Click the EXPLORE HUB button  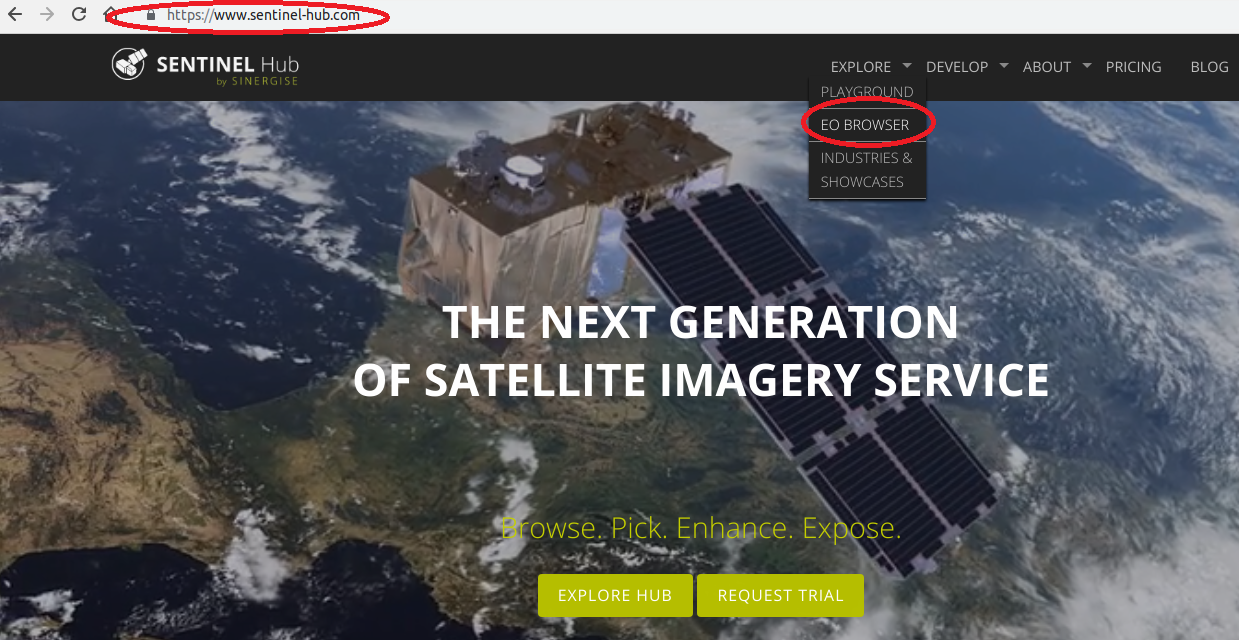click(615, 595)
